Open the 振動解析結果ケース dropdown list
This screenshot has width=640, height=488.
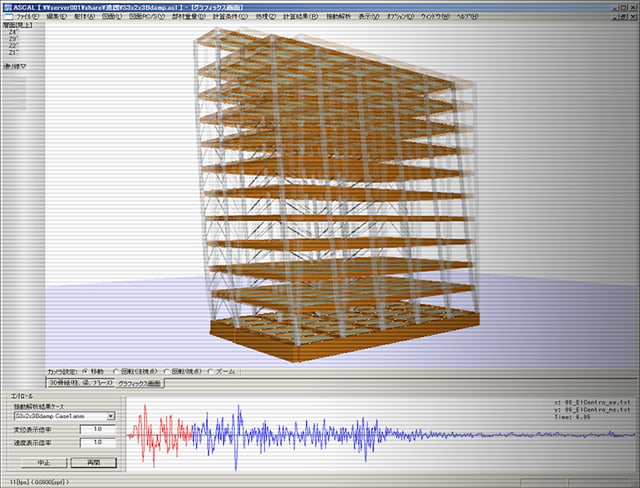[x=110, y=416]
